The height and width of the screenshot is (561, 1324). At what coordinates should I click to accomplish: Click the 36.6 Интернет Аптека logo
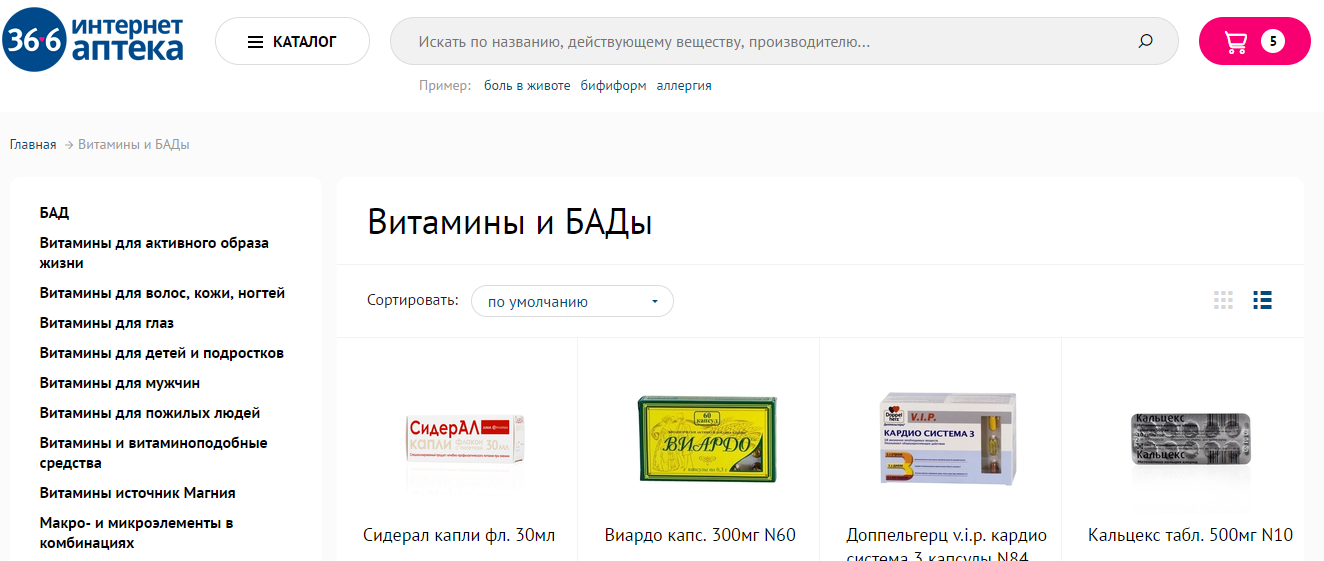point(93,38)
